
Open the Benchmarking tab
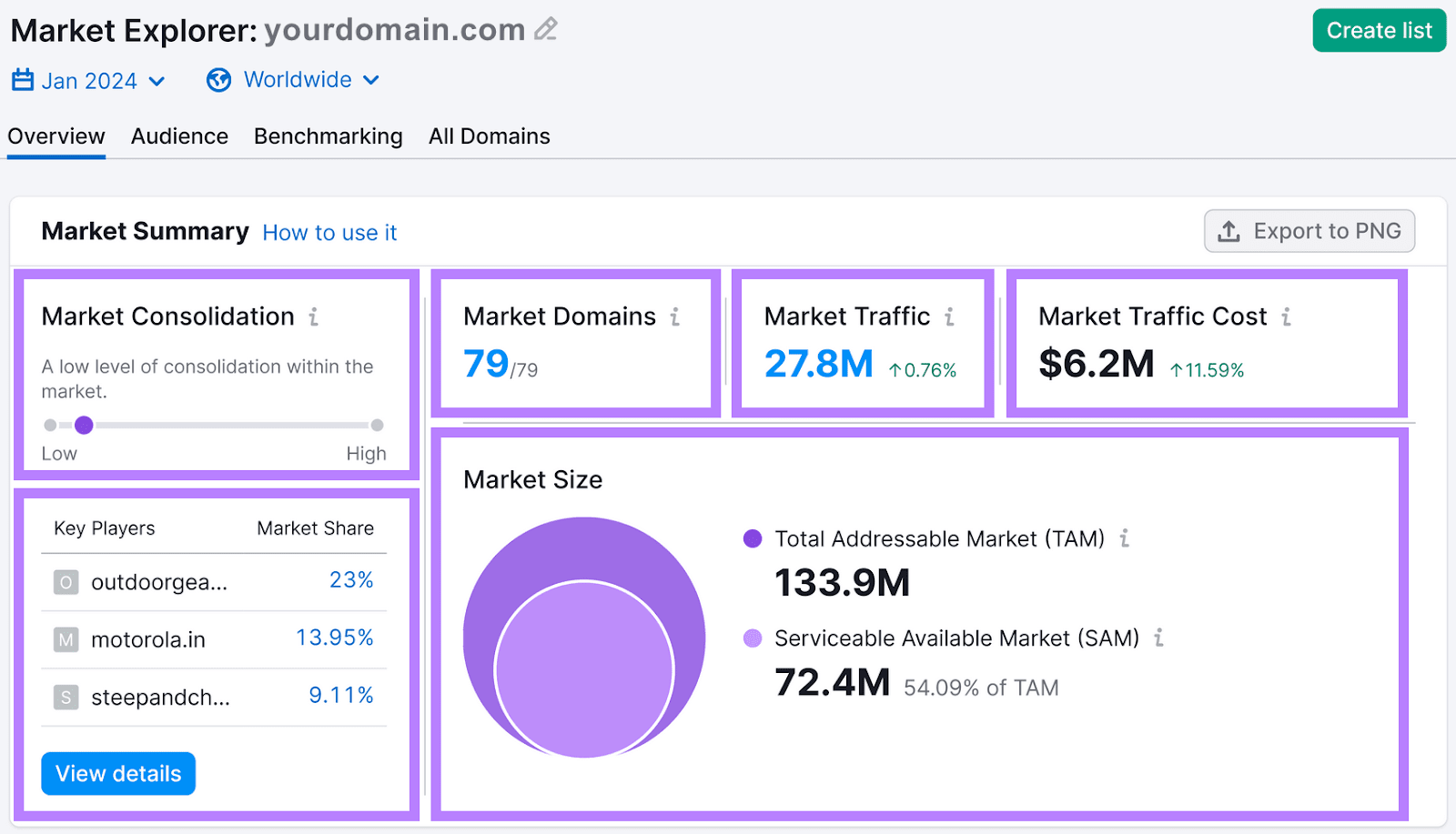click(328, 136)
